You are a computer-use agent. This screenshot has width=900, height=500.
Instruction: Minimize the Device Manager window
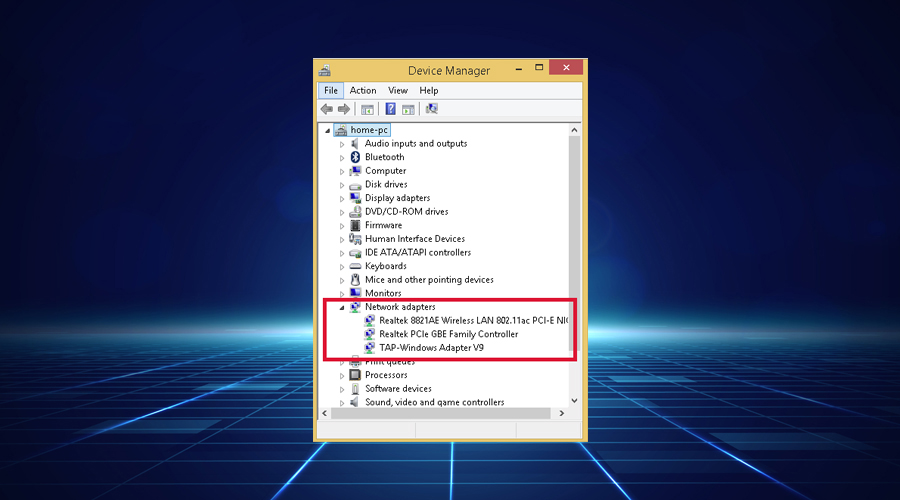tap(519, 68)
